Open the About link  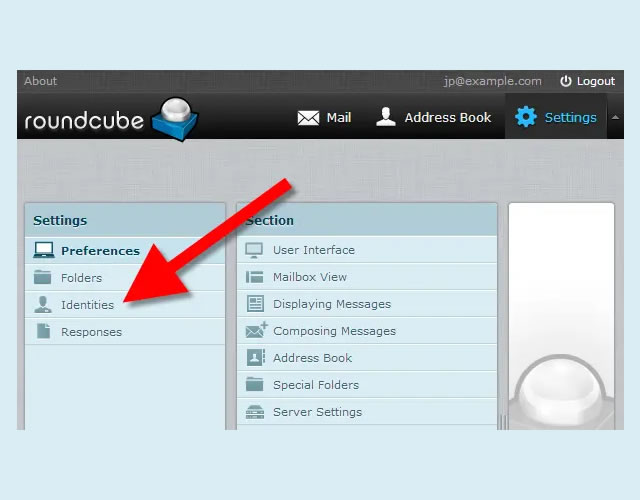point(41,81)
